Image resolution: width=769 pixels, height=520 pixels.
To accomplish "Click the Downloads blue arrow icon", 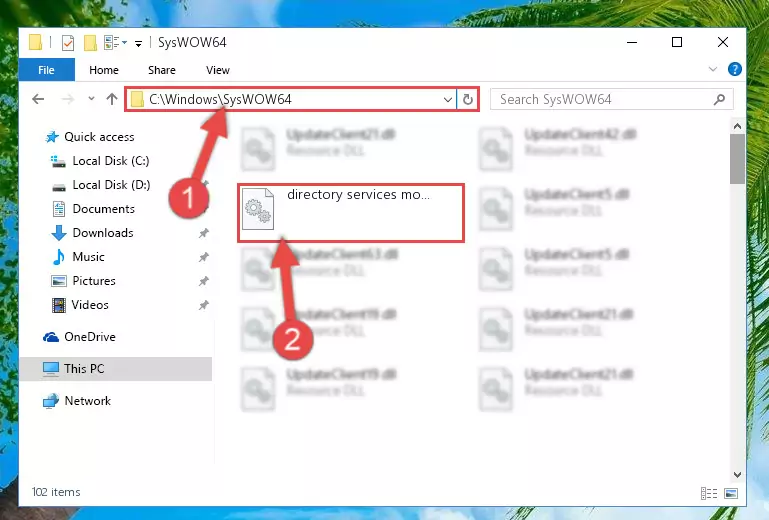I will (x=59, y=233).
